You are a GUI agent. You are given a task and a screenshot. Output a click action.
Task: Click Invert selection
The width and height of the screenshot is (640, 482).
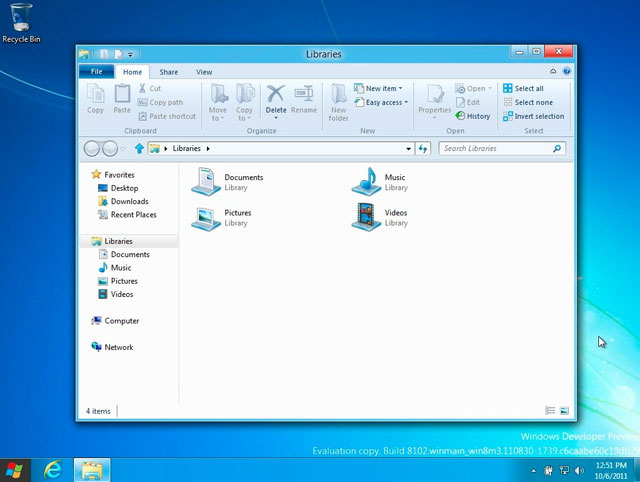click(533, 116)
